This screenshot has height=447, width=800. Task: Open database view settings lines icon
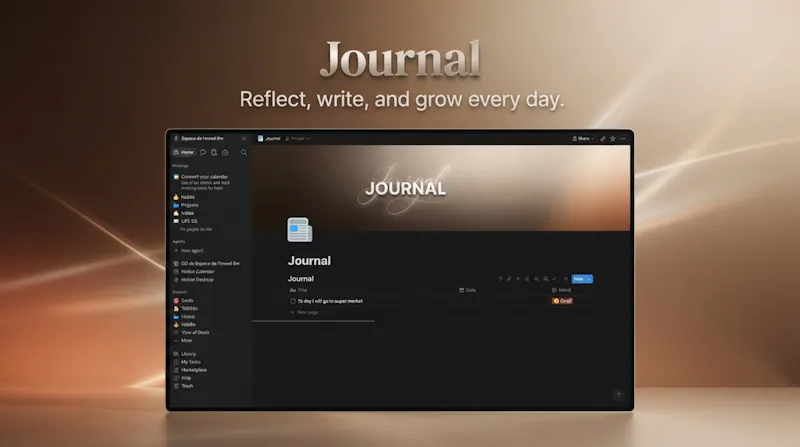(565, 279)
